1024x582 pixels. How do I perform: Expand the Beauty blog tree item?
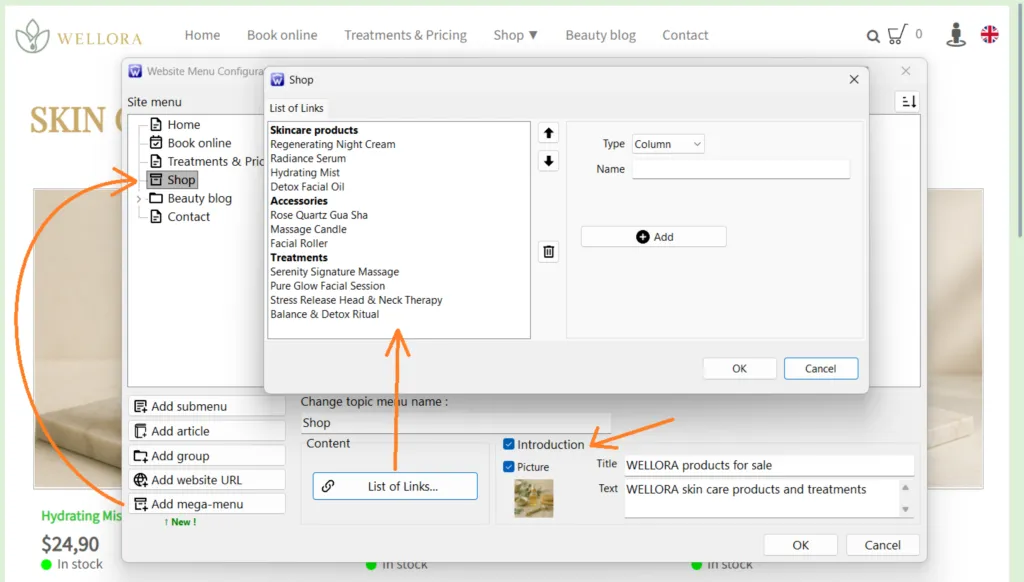point(139,198)
